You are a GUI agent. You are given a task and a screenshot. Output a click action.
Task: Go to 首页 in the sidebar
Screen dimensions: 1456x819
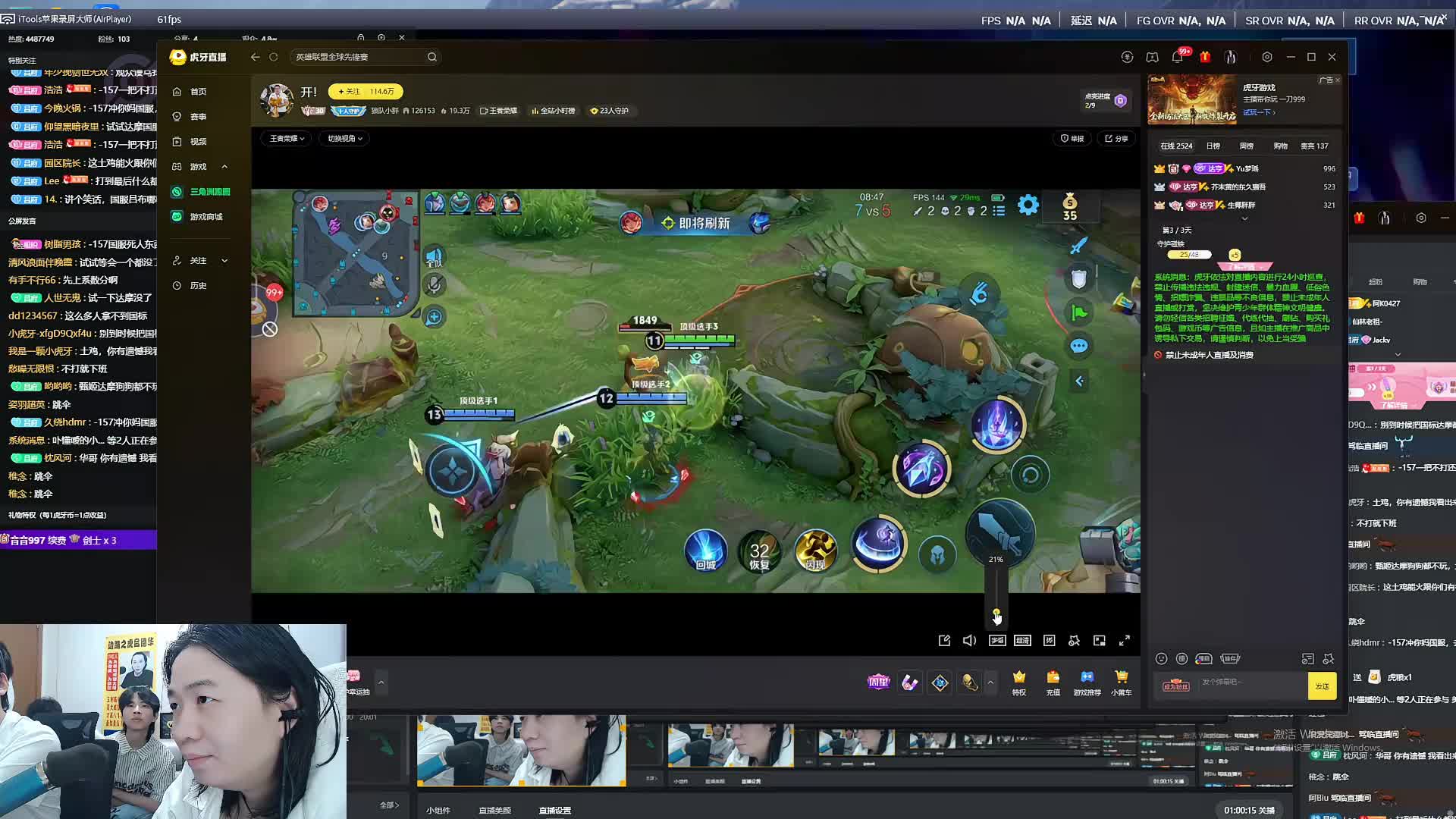pyautogui.click(x=198, y=92)
